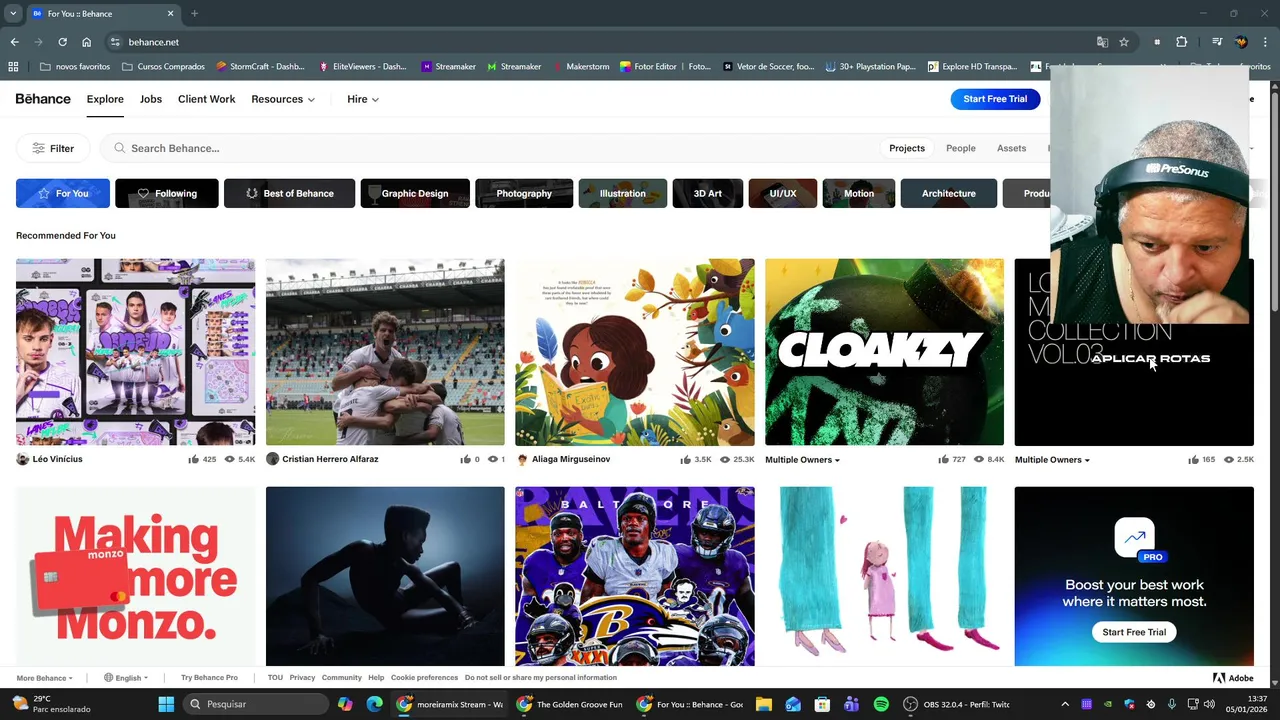Click the search magnifier icon in Behance
Image resolution: width=1280 pixels, height=720 pixels.
click(x=120, y=148)
